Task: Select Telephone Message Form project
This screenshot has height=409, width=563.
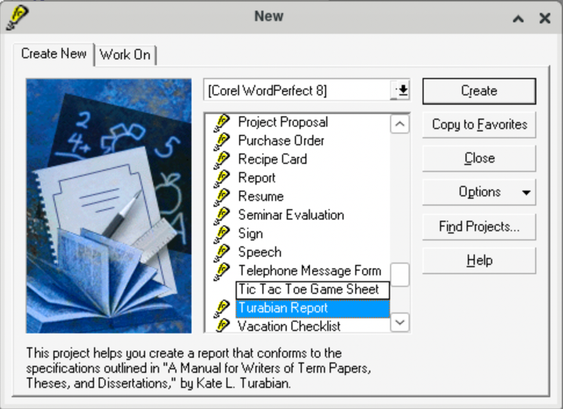Action: click(310, 271)
